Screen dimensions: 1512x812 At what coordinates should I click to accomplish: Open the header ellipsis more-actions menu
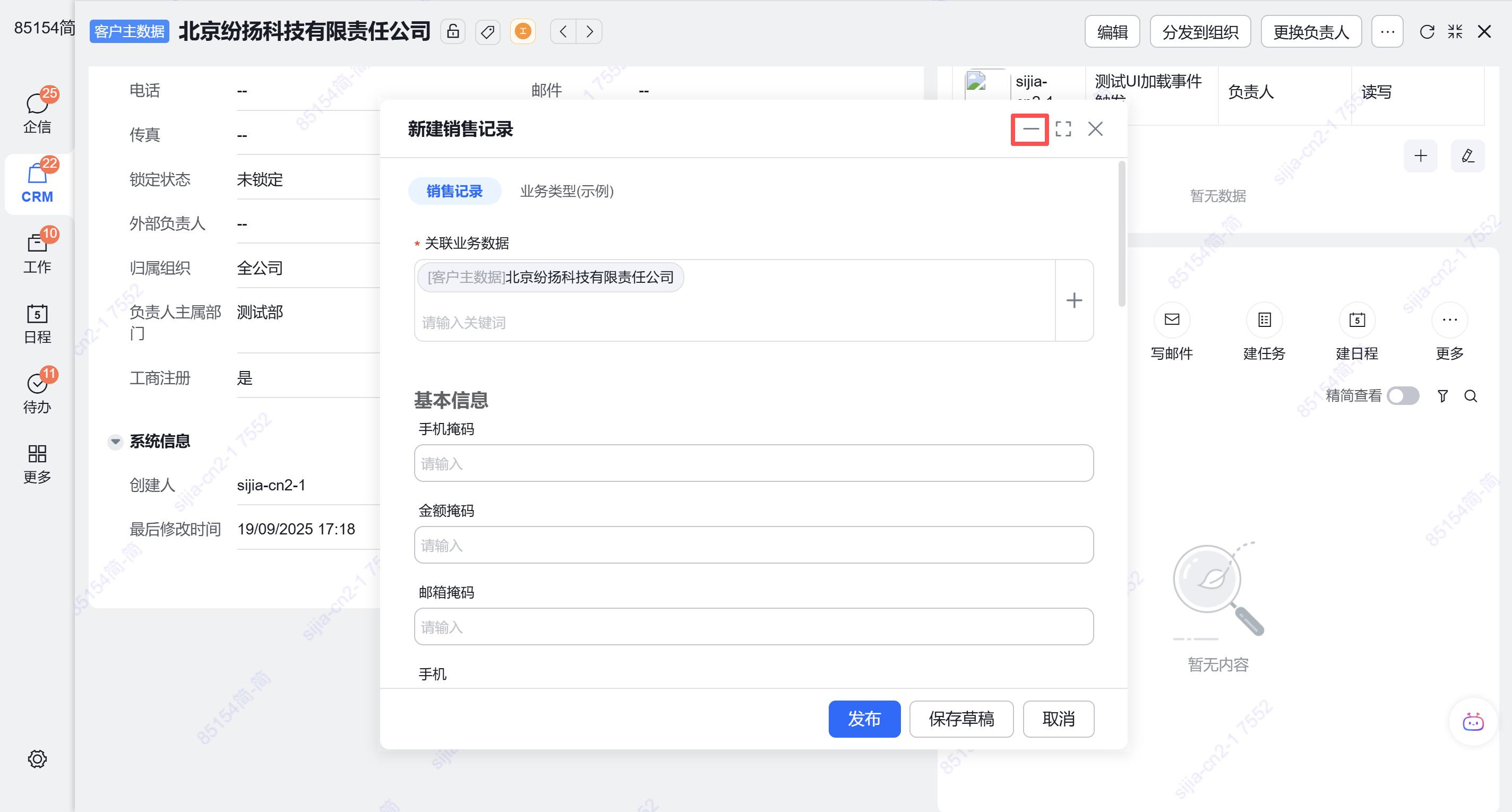[x=1387, y=32]
